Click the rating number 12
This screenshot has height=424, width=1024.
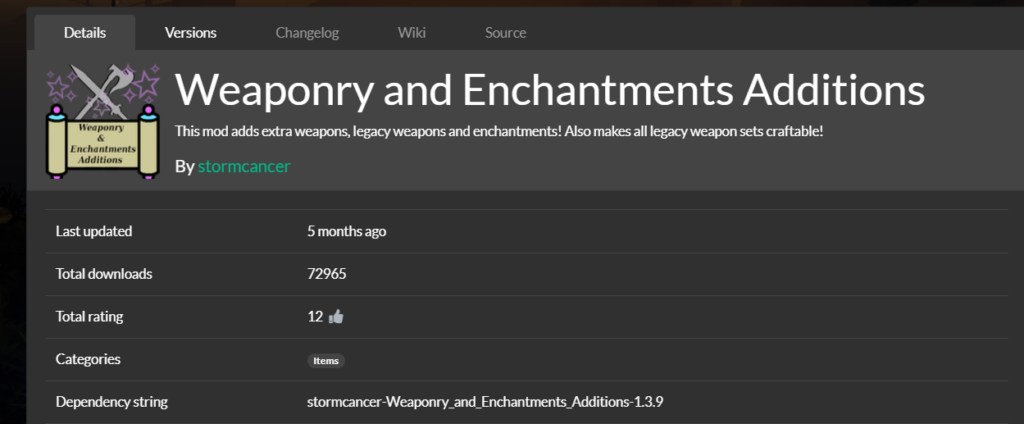(315, 317)
